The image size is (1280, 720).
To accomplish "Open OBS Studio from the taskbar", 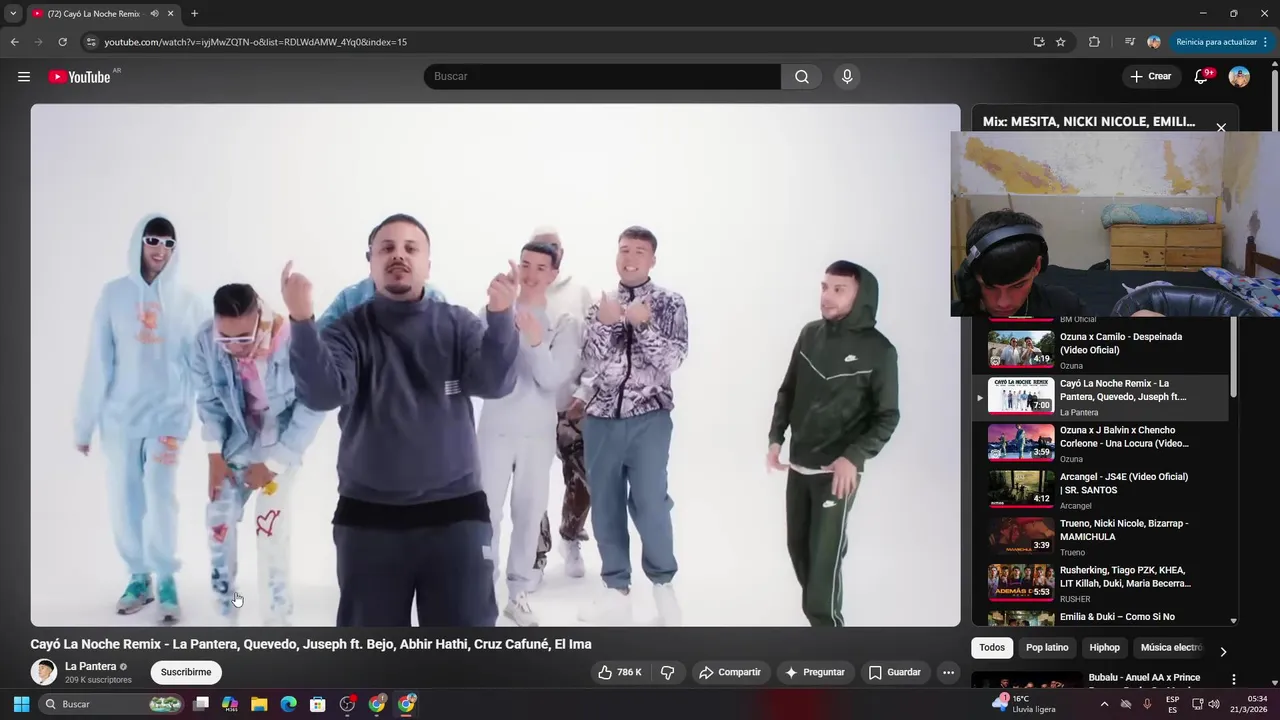I will (x=347, y=704).
